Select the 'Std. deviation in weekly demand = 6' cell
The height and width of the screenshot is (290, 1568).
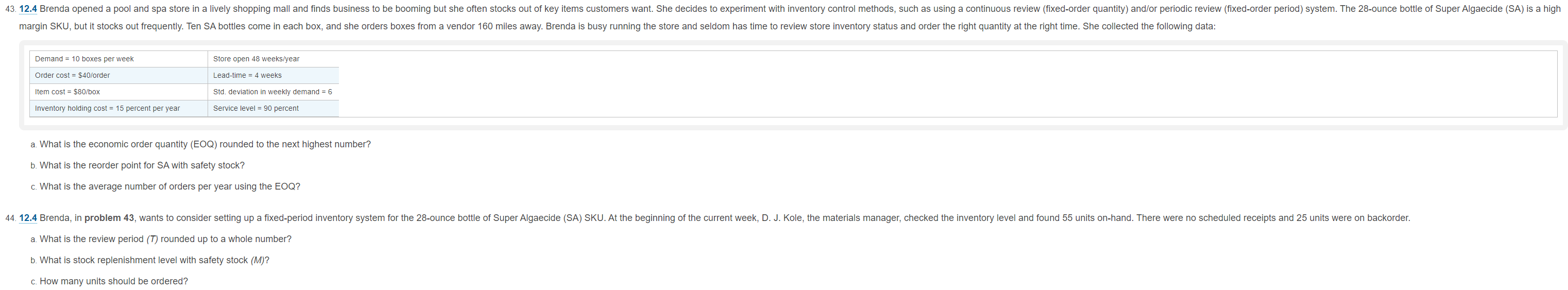point(274,92)
